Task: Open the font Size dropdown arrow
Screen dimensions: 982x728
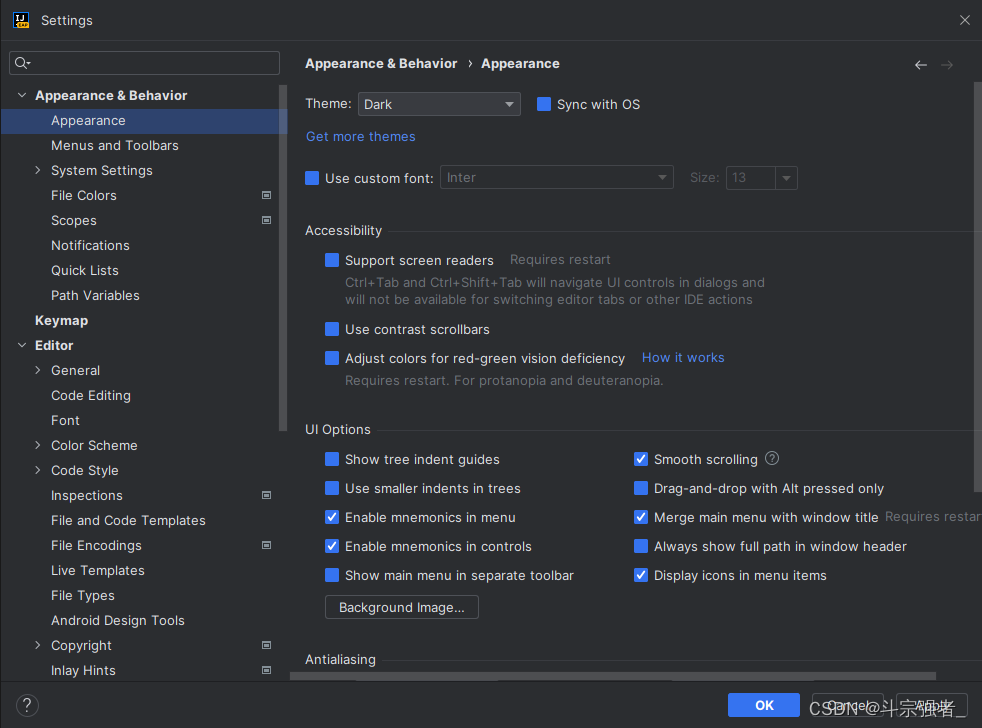Action: tap(786, 178)
